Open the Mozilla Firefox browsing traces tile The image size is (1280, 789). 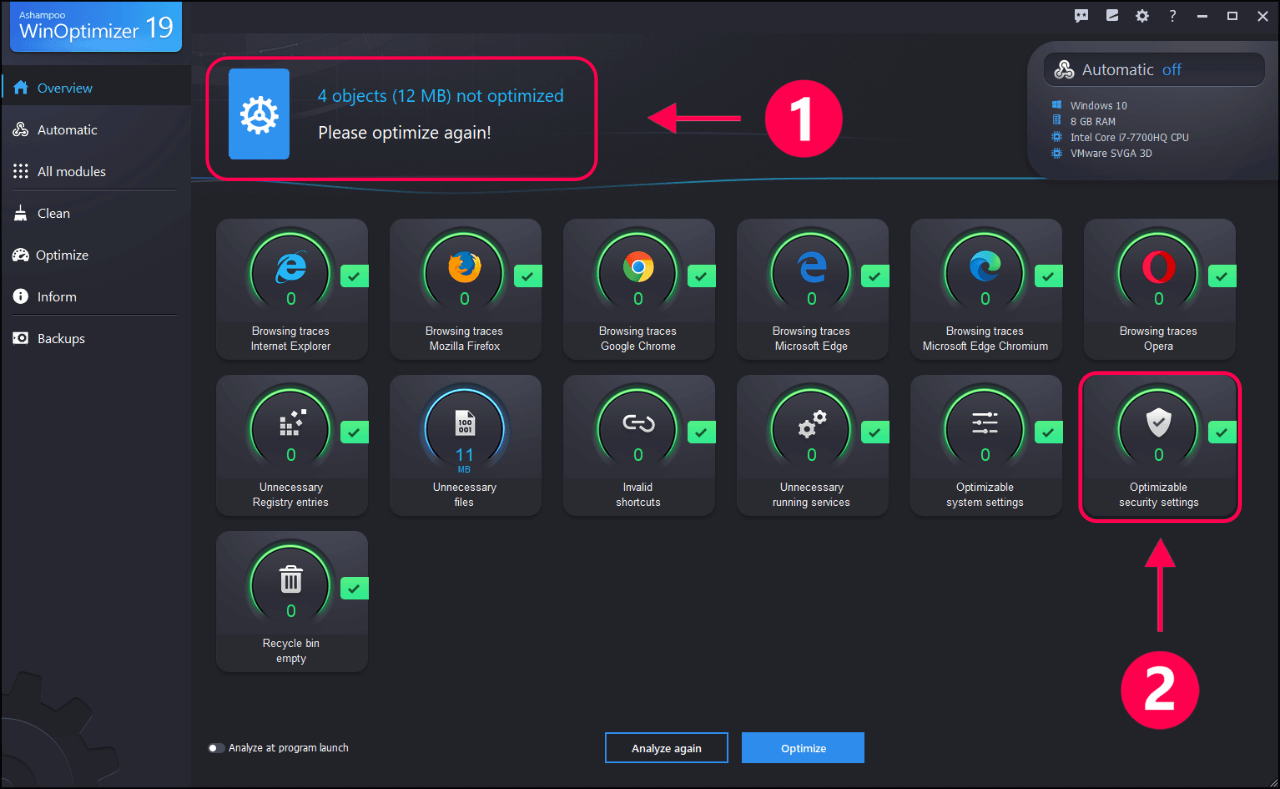pos(465,289)
